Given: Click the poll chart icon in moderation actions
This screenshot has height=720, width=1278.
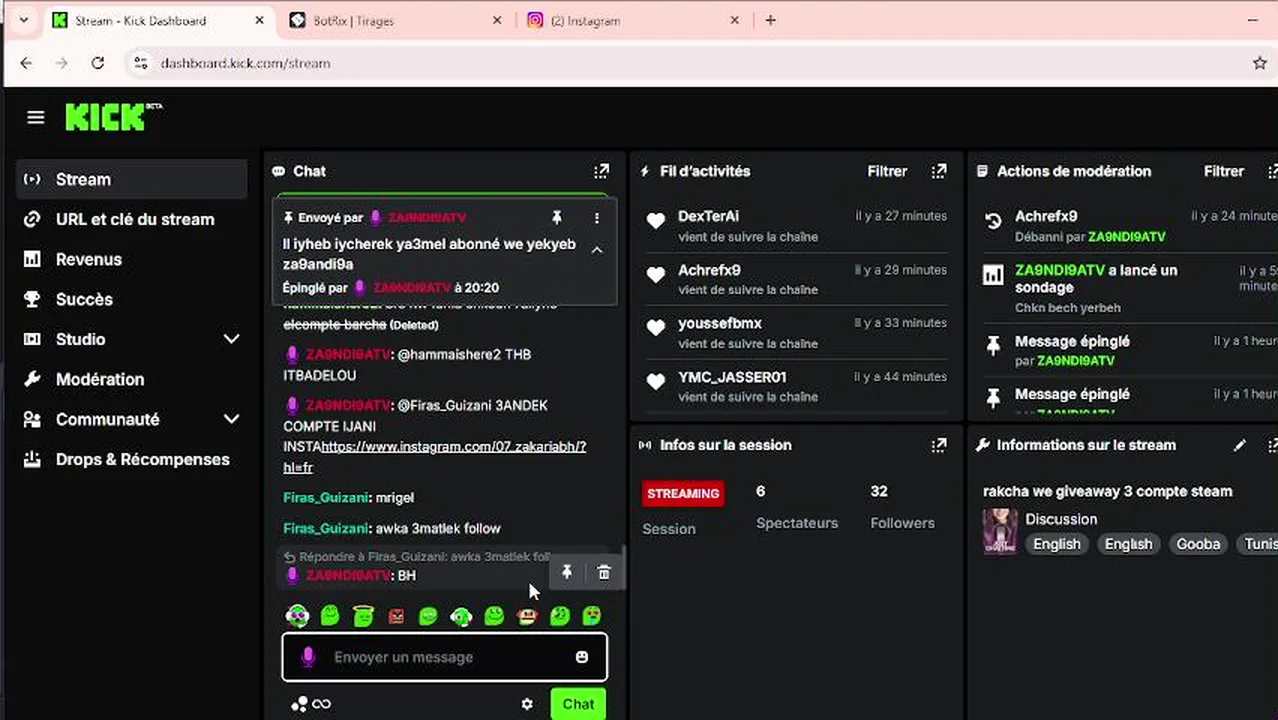Looking at the screenshot, I should click(x=993, y=275).
